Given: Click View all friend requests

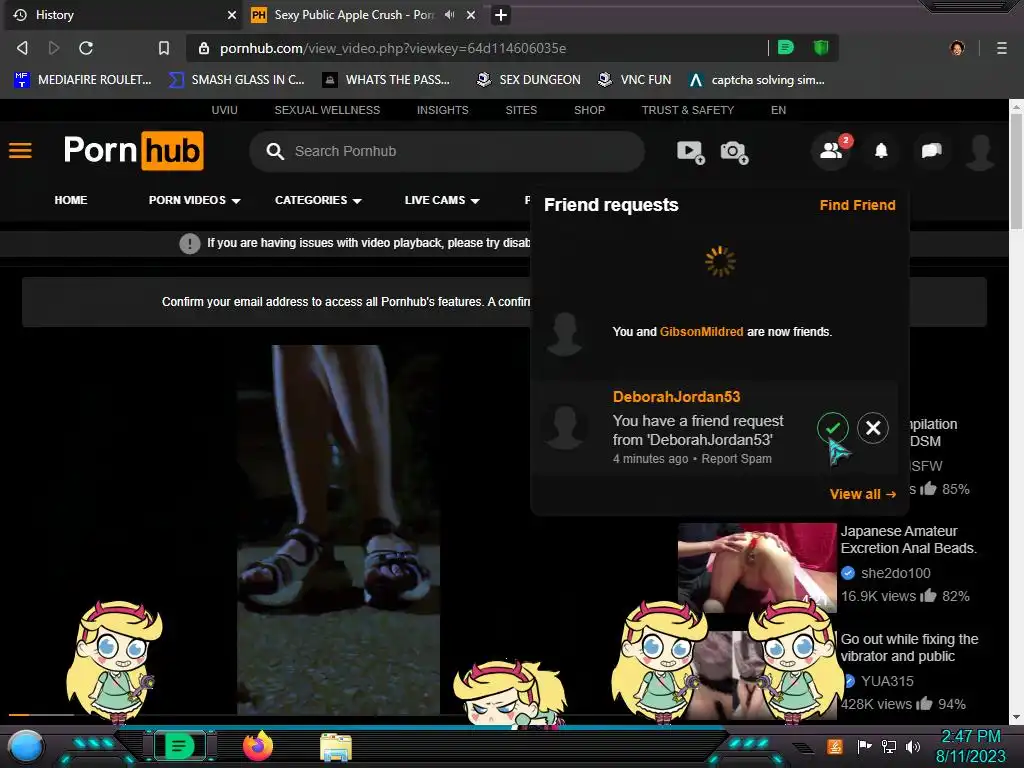Looking at the screenshot, I should pos(863,494).
